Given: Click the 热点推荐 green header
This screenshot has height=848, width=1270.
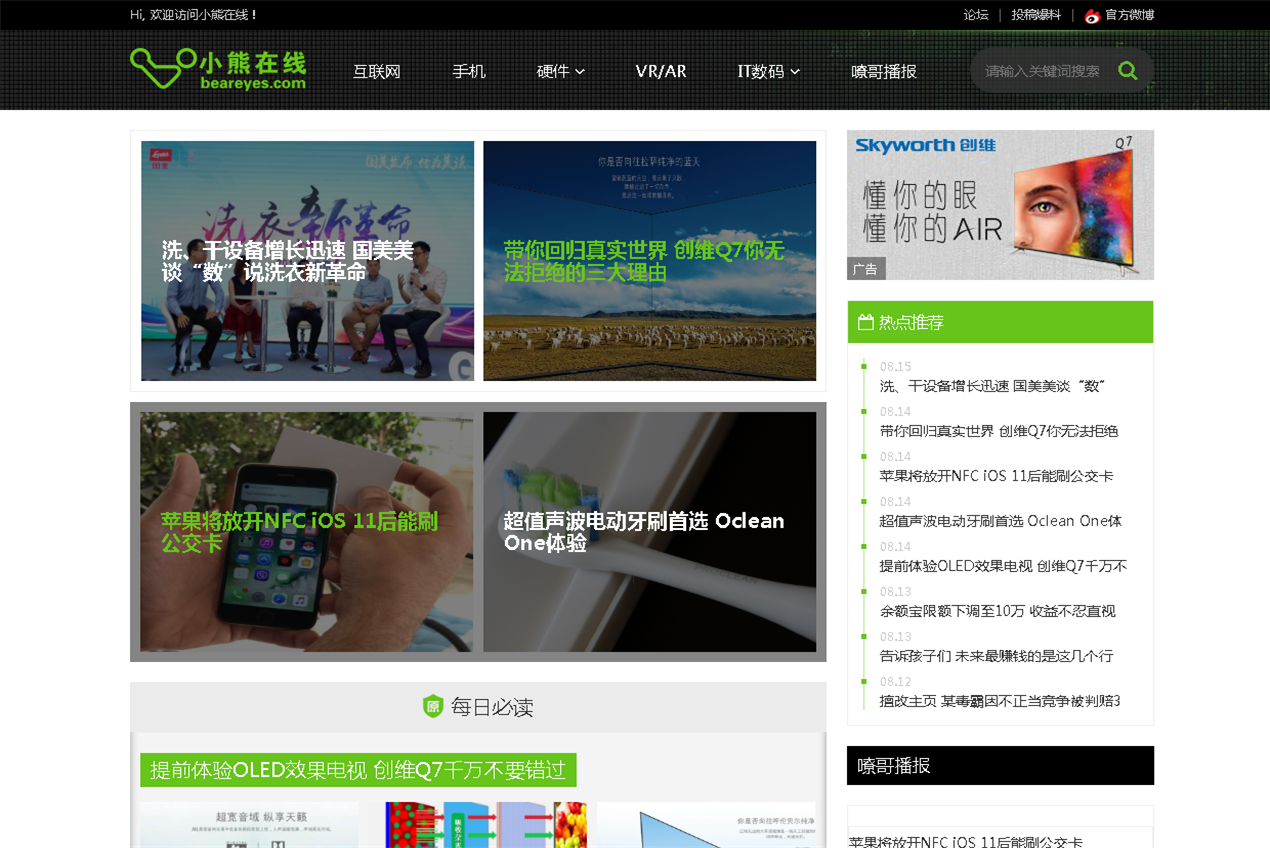Looking at the screenshot, I should [1000, 322].
